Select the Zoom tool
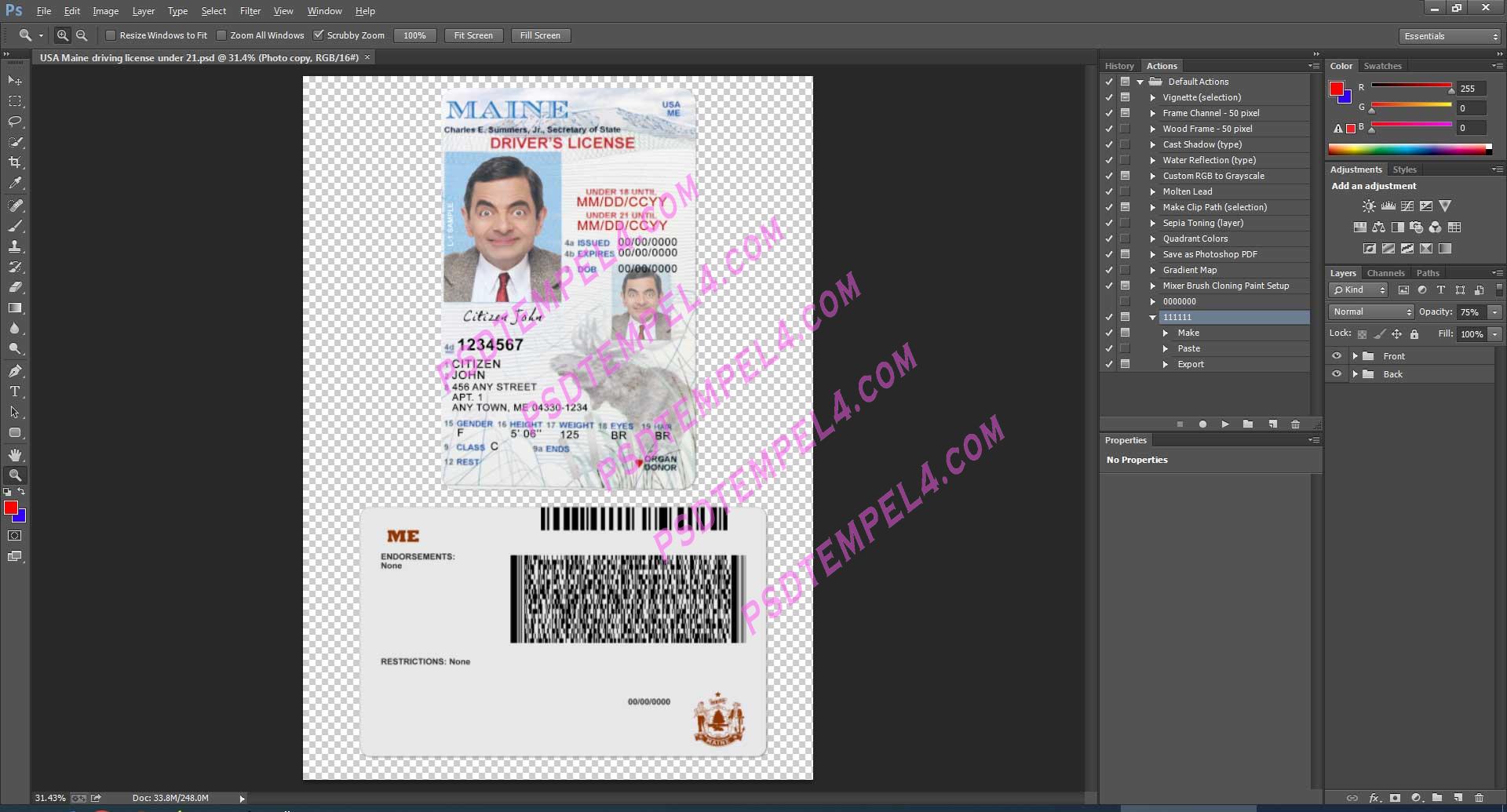Screen dimensions: 1507x812 (x=15, y=475)
